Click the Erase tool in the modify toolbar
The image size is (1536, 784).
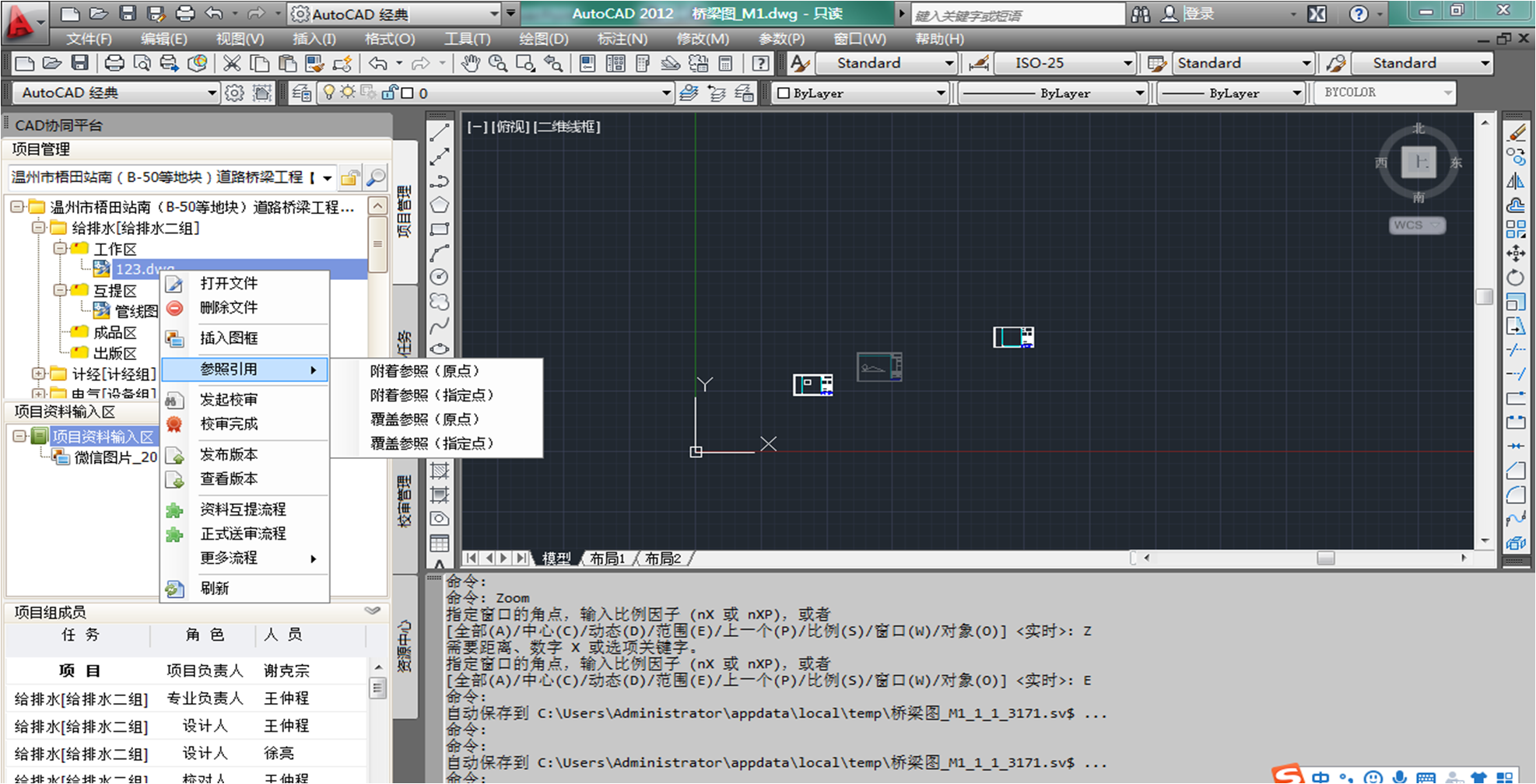coord(1516,133)
